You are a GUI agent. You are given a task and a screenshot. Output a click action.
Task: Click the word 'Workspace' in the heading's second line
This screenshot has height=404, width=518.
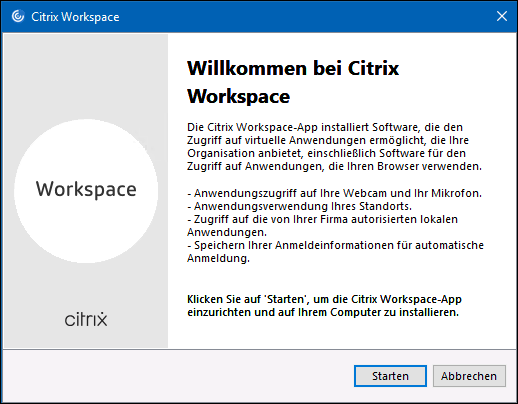click(x=238, y=97)
